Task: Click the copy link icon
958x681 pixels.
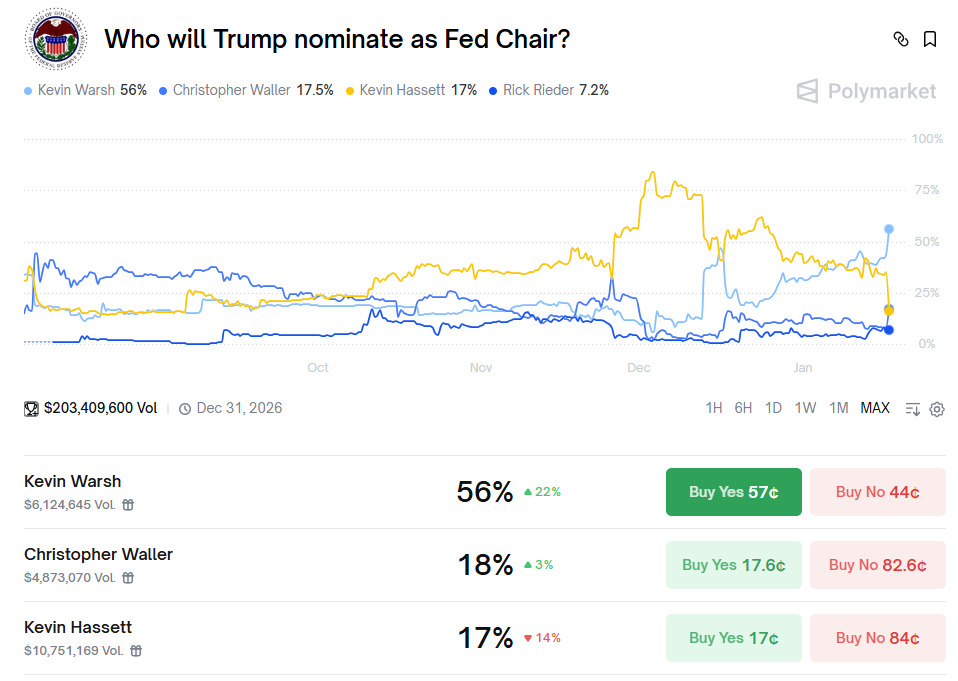Action: (x=901, y=39)
